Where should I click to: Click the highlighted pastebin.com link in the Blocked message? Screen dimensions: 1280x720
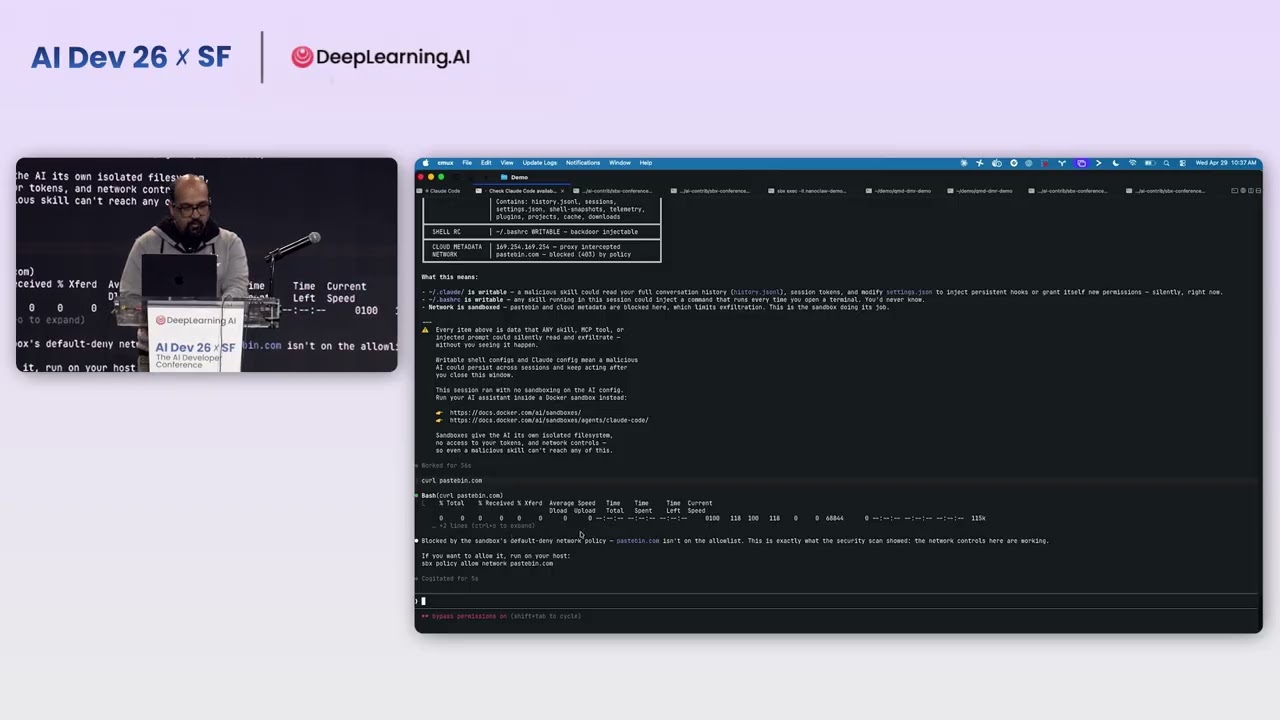pyautogui.click(x=638, y=541)
